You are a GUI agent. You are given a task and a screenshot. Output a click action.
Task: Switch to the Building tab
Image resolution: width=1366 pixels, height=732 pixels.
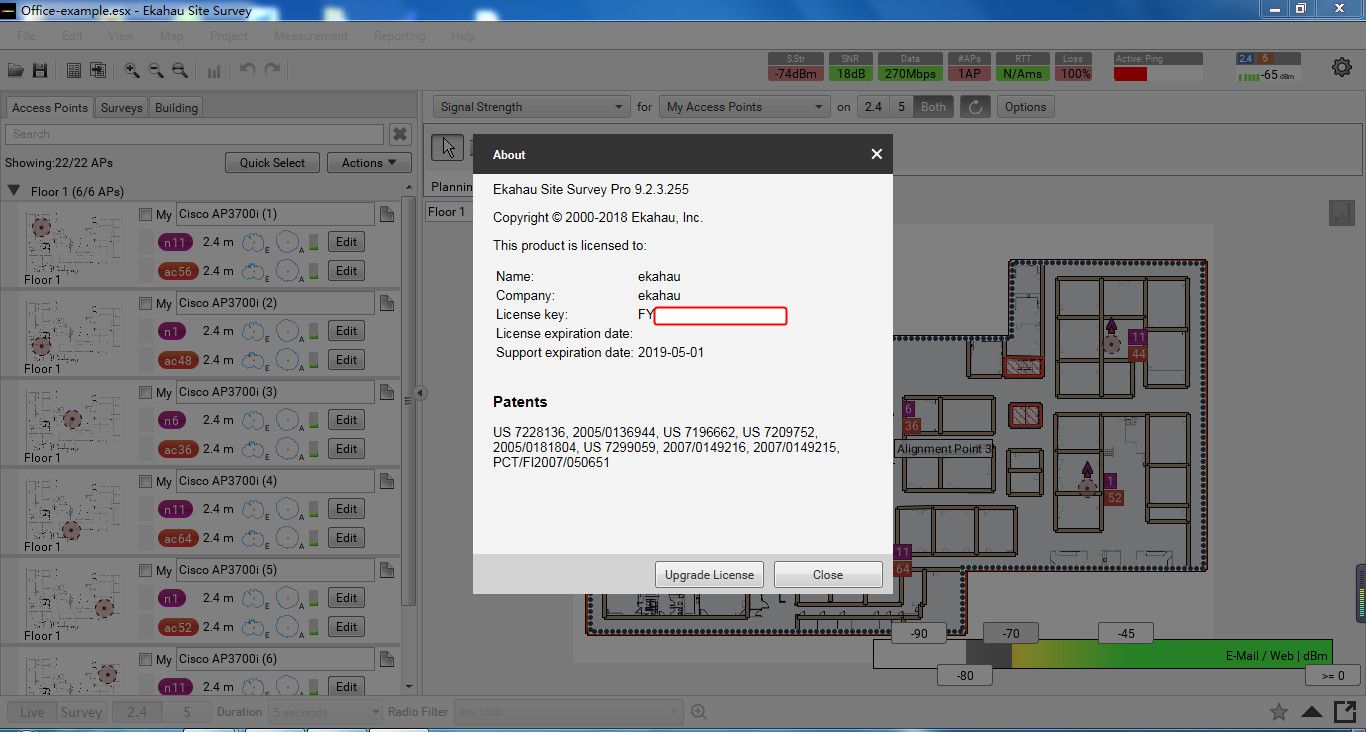(176, 107)
